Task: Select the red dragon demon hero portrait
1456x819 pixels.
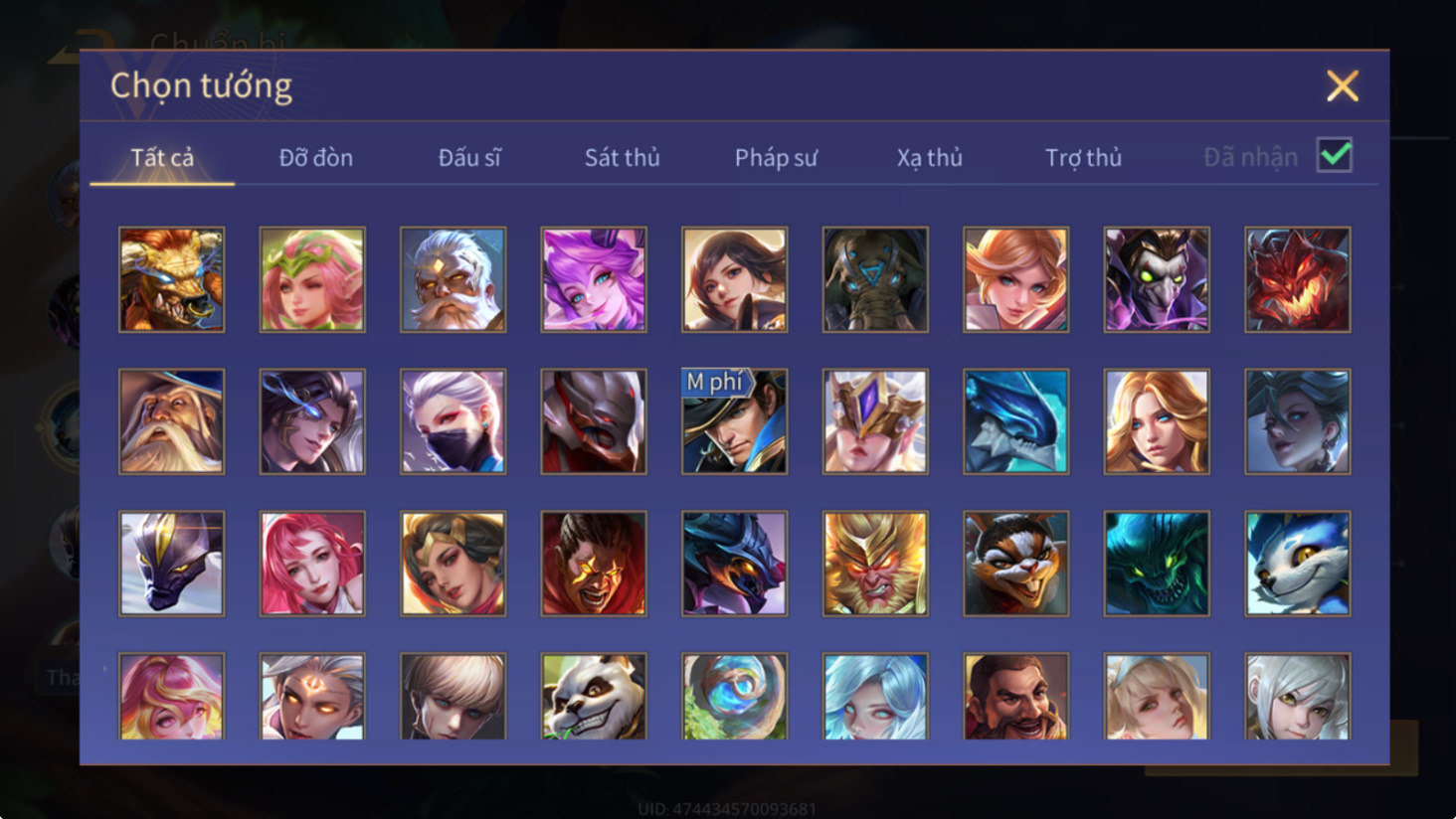Action: [1297, 279]
